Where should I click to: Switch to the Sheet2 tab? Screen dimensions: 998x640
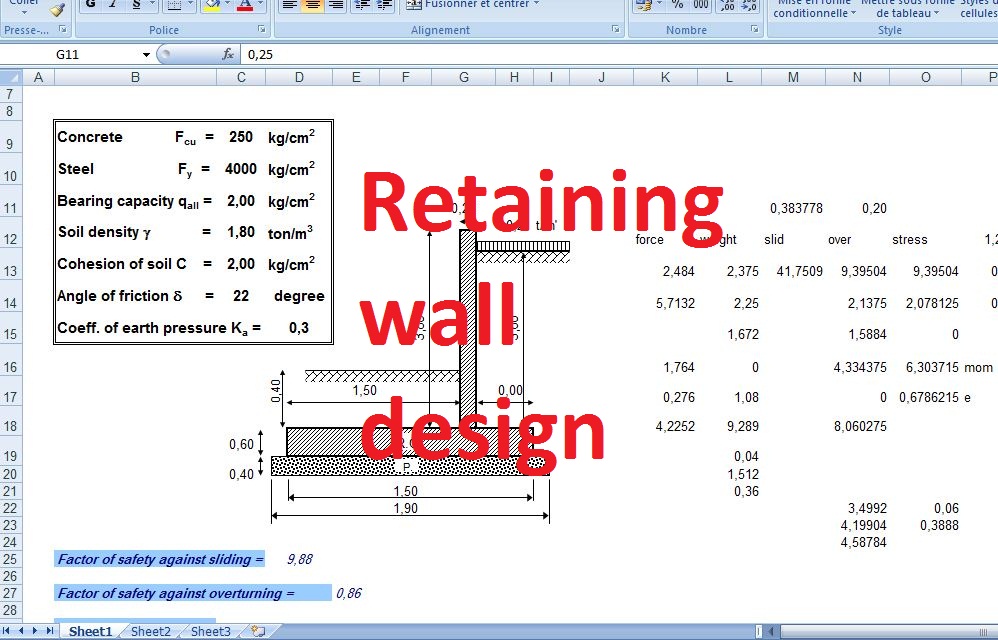[x=150, y=631]
